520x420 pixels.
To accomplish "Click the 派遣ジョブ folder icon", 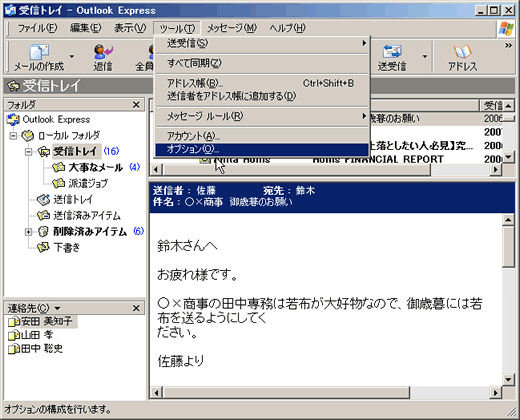I will (x=59, y=183).
